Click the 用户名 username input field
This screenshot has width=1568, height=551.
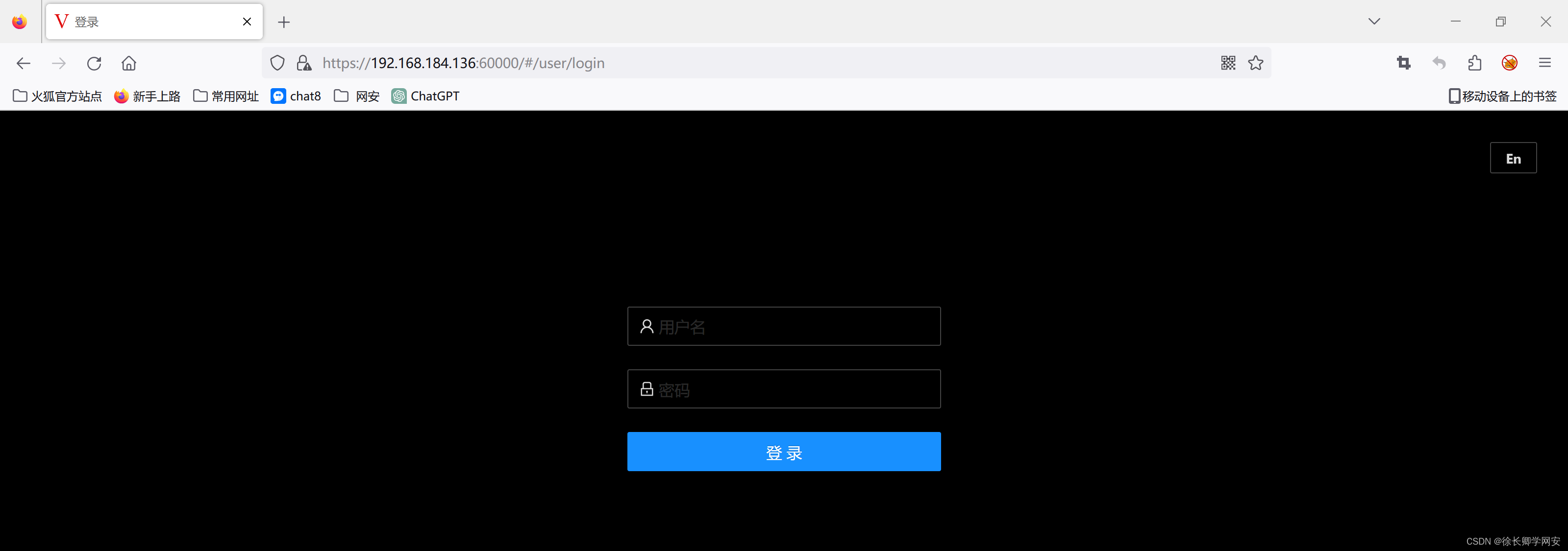784,327
